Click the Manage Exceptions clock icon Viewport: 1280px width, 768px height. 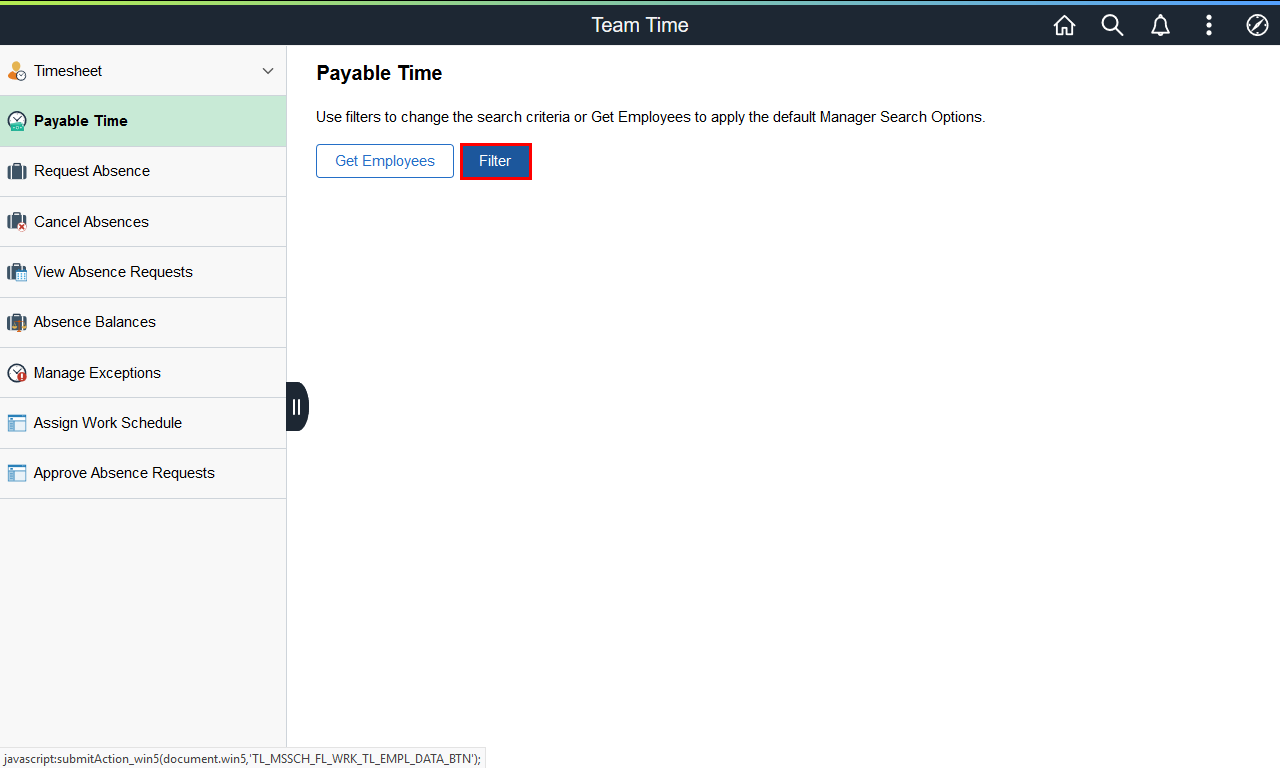17,373
